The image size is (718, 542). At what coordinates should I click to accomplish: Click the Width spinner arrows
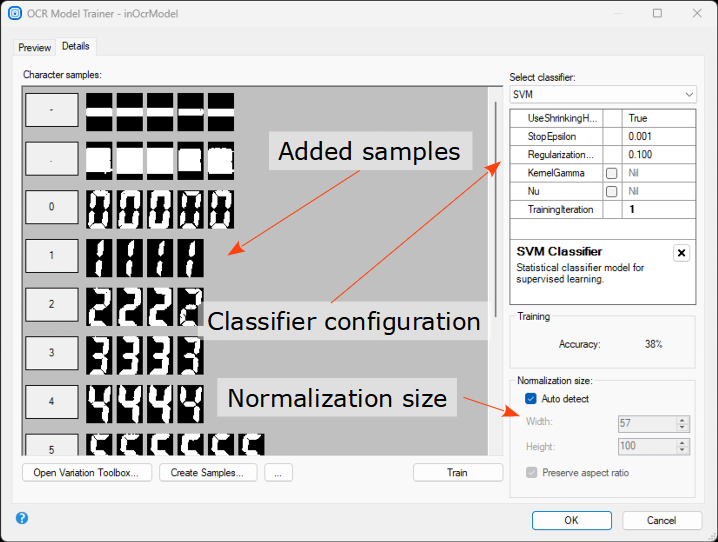682,425
